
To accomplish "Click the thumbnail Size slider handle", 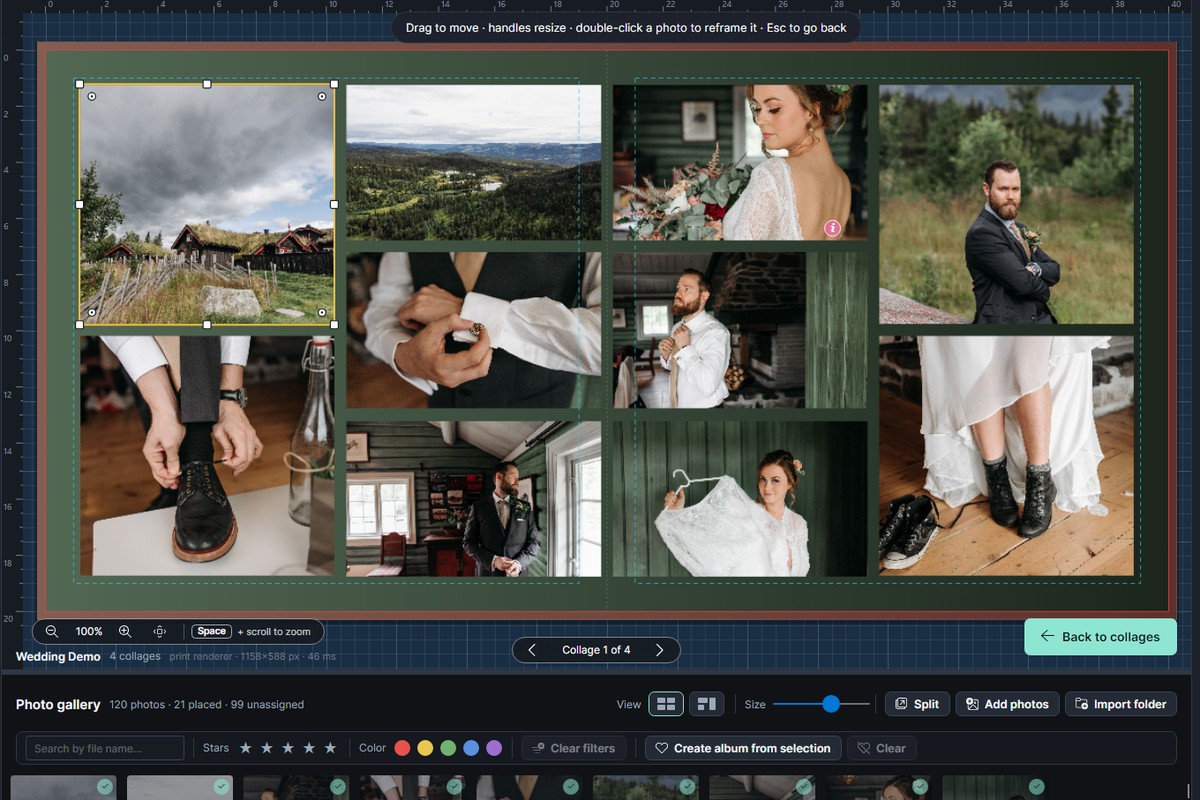I will (x=831, y=704).
